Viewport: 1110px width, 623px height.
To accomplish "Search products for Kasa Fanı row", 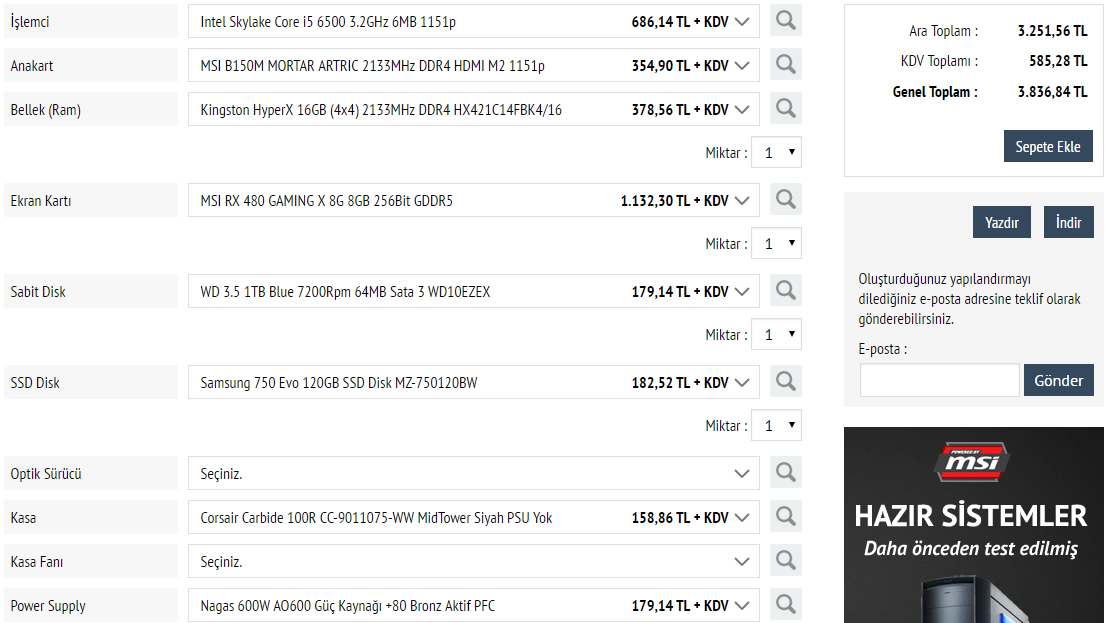I will click(x=785, y=561).
